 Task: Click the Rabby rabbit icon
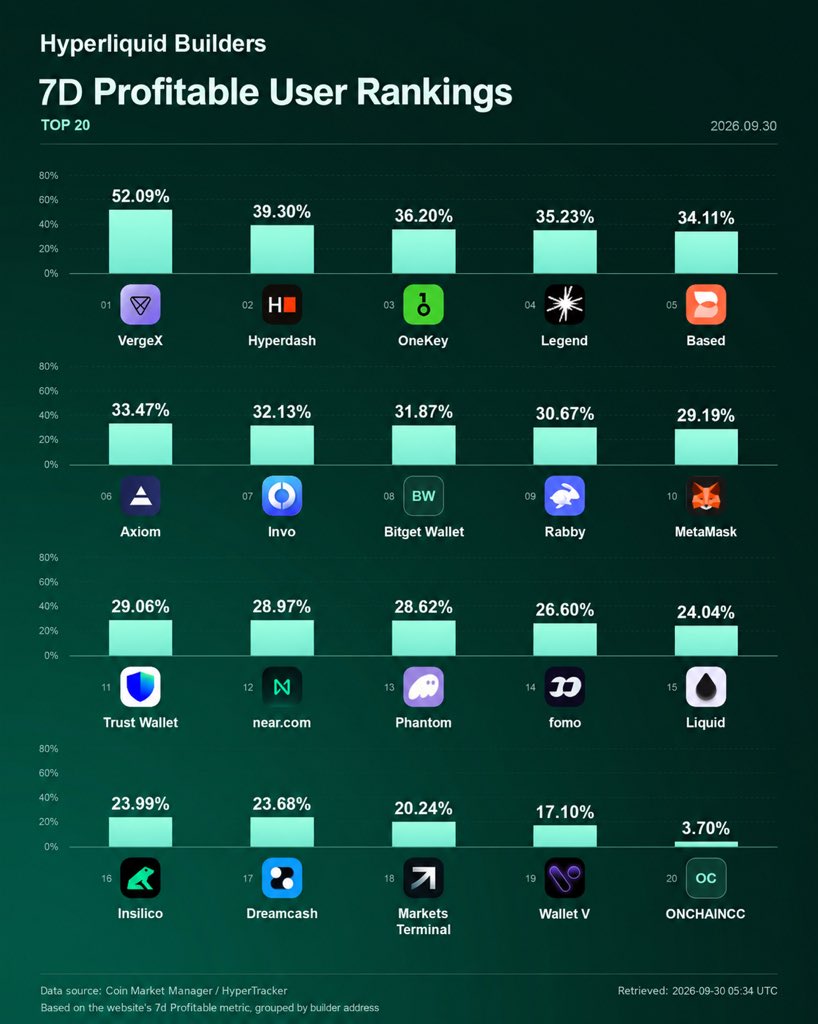point(565,496)
